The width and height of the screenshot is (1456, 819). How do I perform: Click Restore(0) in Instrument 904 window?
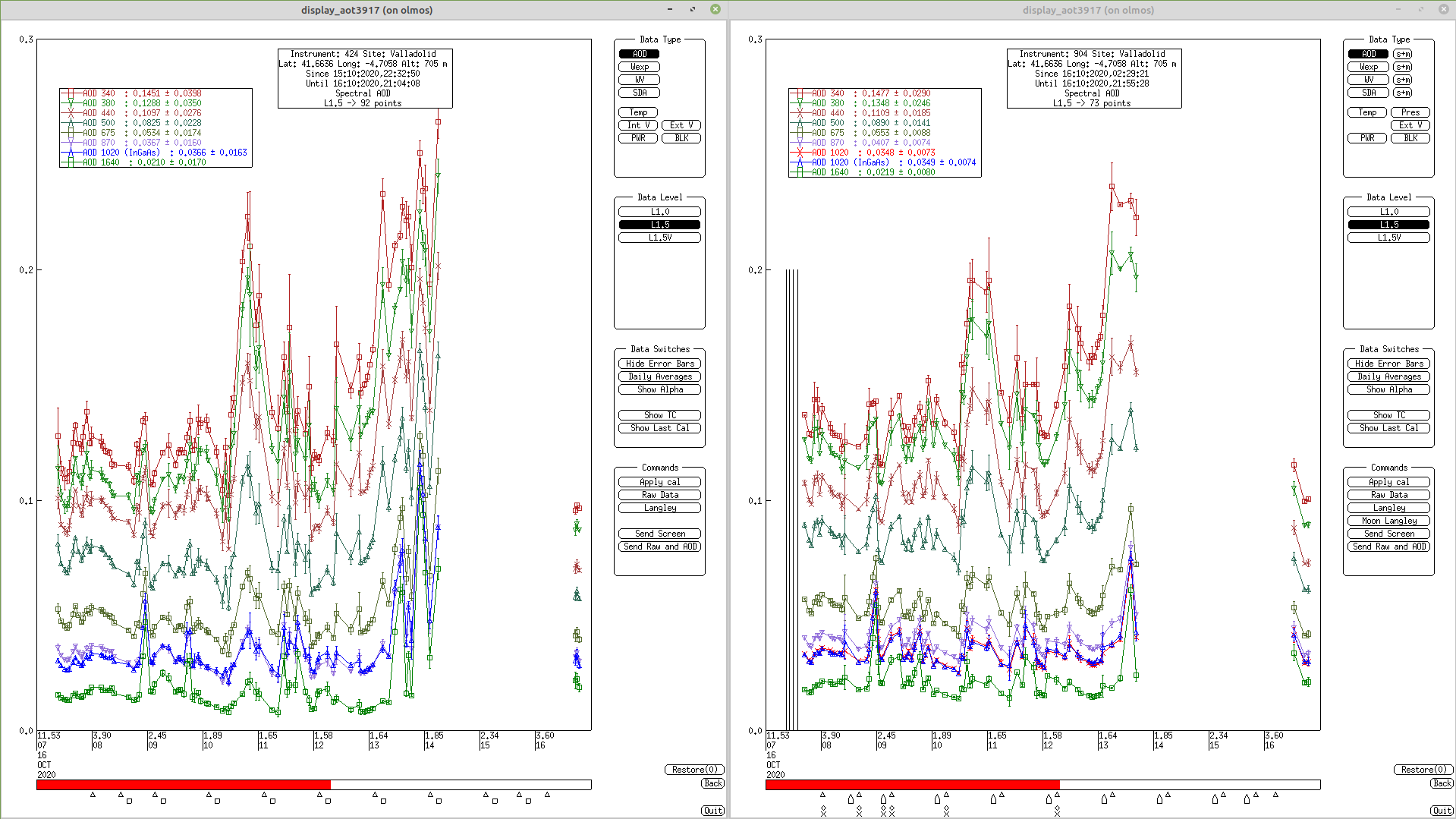click(1423, 770)
